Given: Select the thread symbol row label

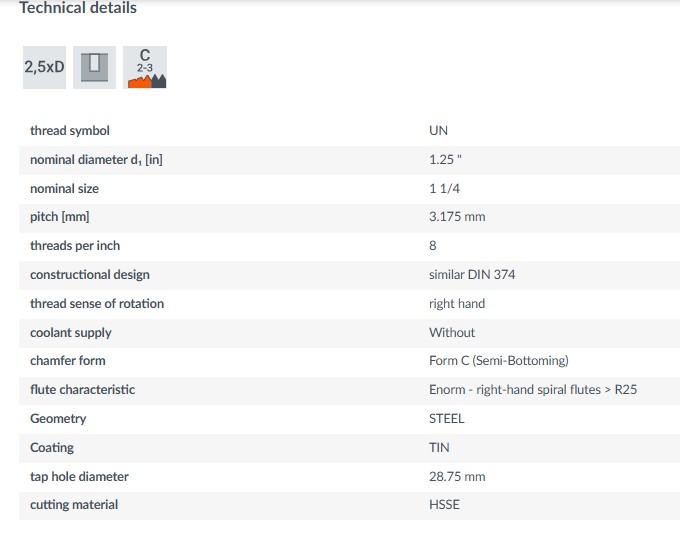Looking at the screenshot, I should 70,130.
